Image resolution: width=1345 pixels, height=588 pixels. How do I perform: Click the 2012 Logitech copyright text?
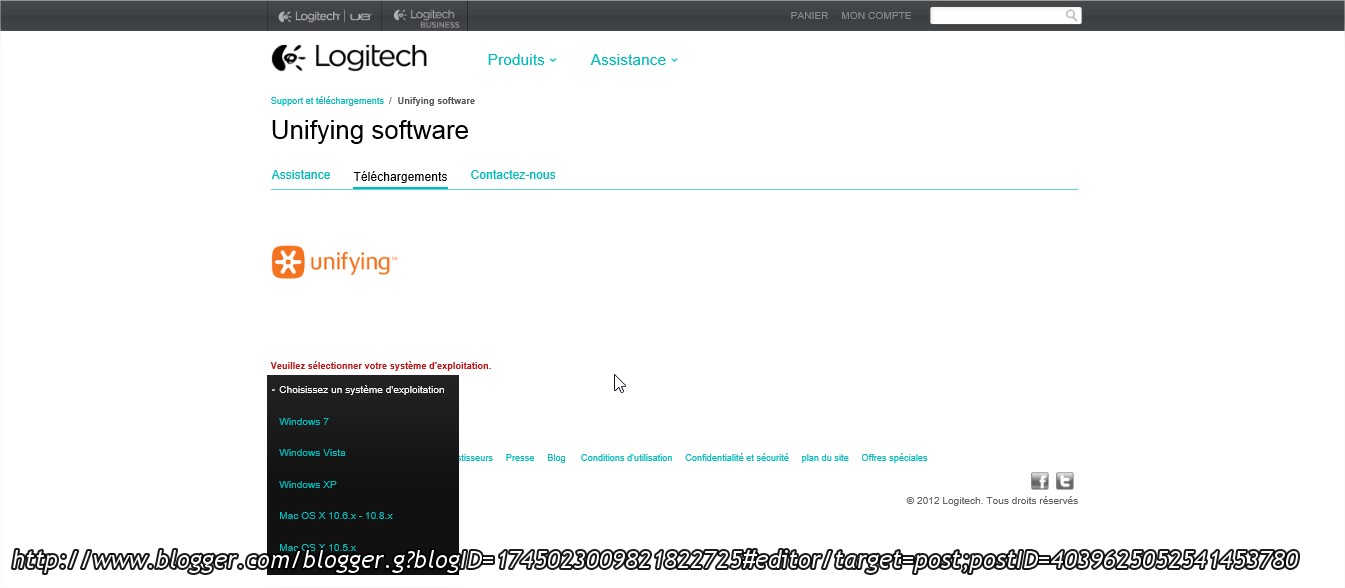pyautogui.click(x=992, y=501)
